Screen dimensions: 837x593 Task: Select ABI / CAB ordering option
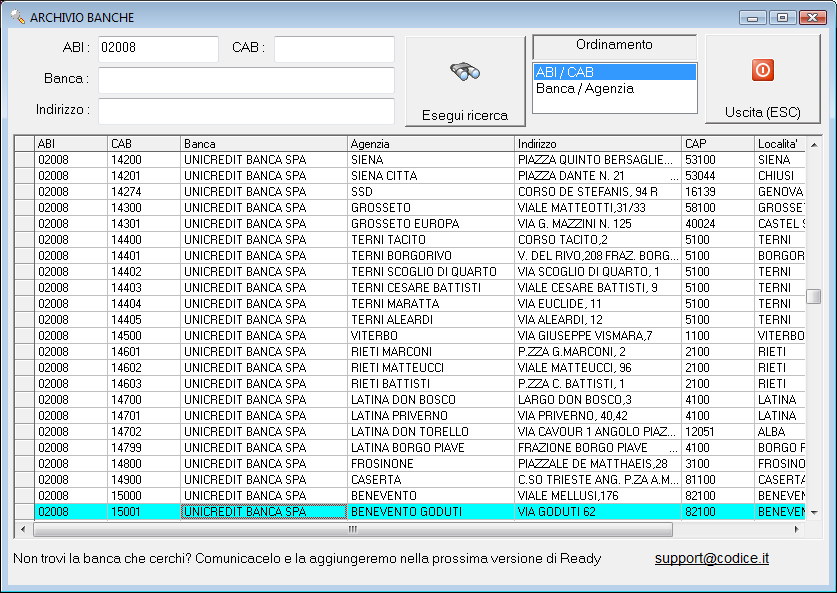[614, 72]
